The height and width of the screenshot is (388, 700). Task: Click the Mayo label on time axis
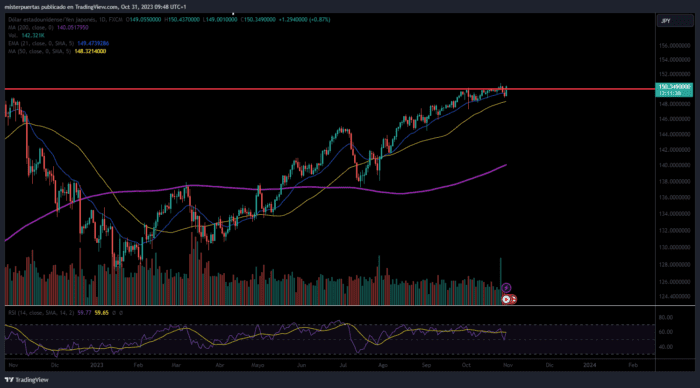258,365
